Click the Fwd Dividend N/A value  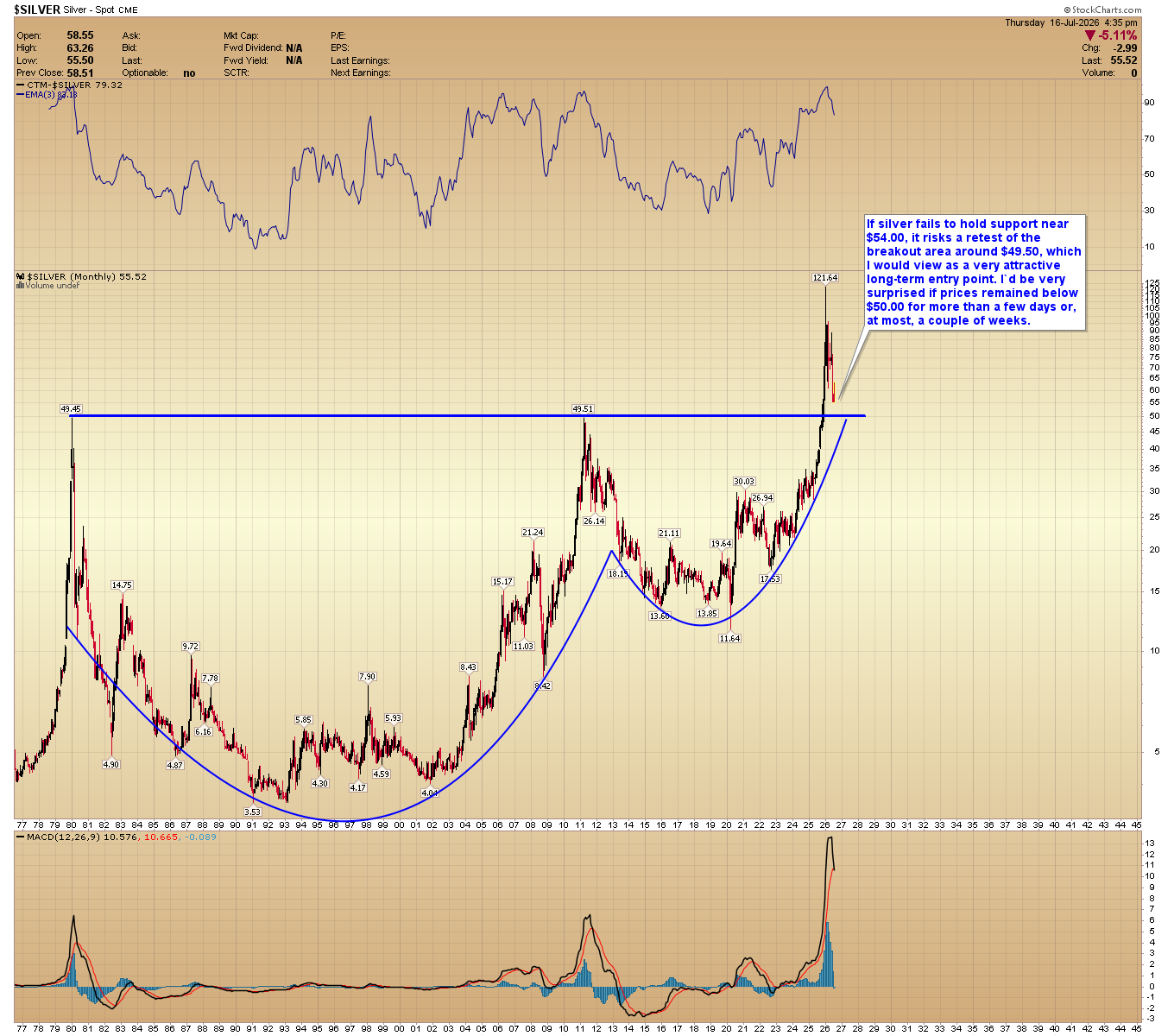tap(294, 48)
